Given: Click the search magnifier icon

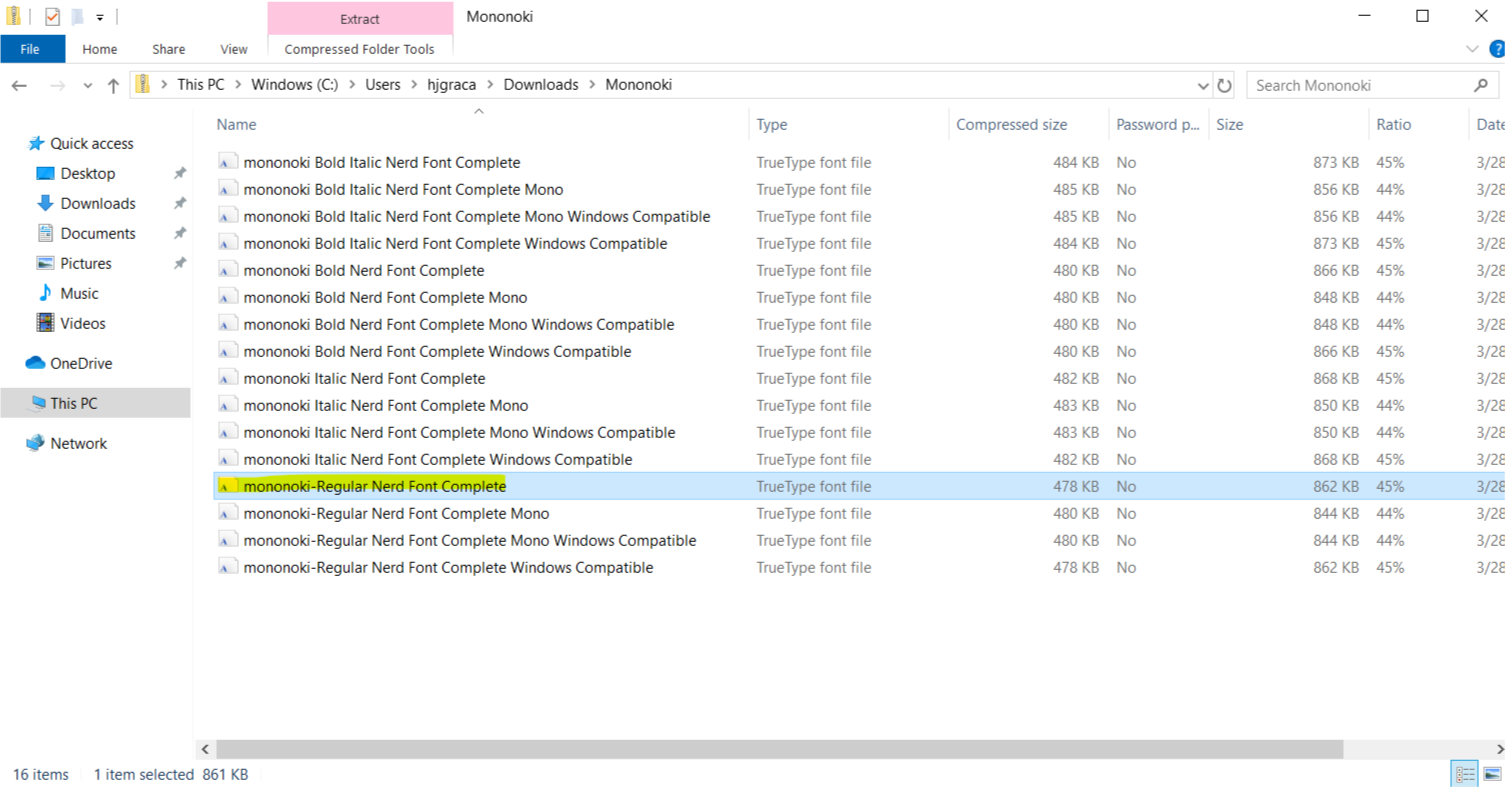Looking at the screenshot, I should coord(1481,85).
